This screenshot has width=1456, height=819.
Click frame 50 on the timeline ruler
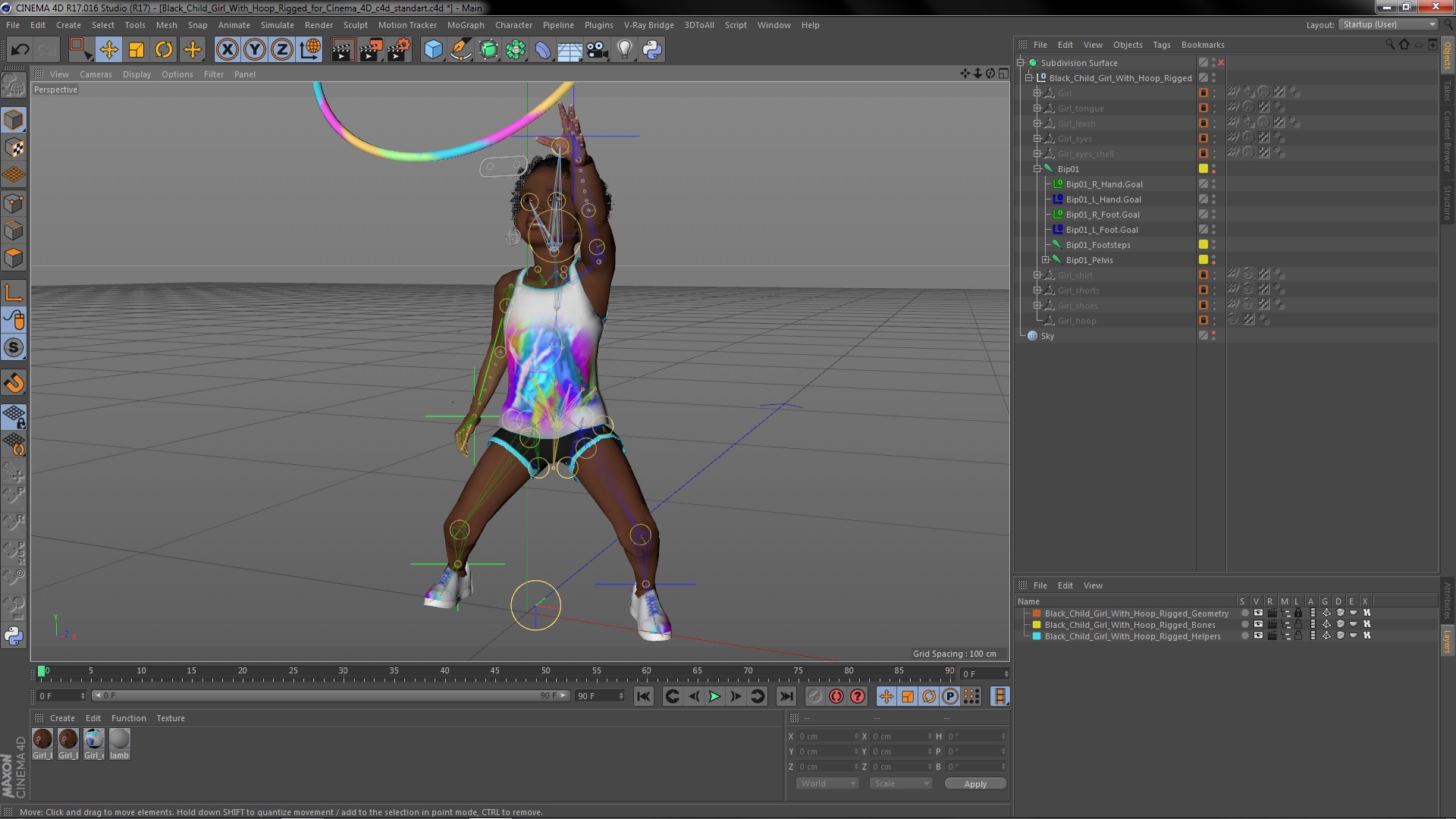pos(546,671)
